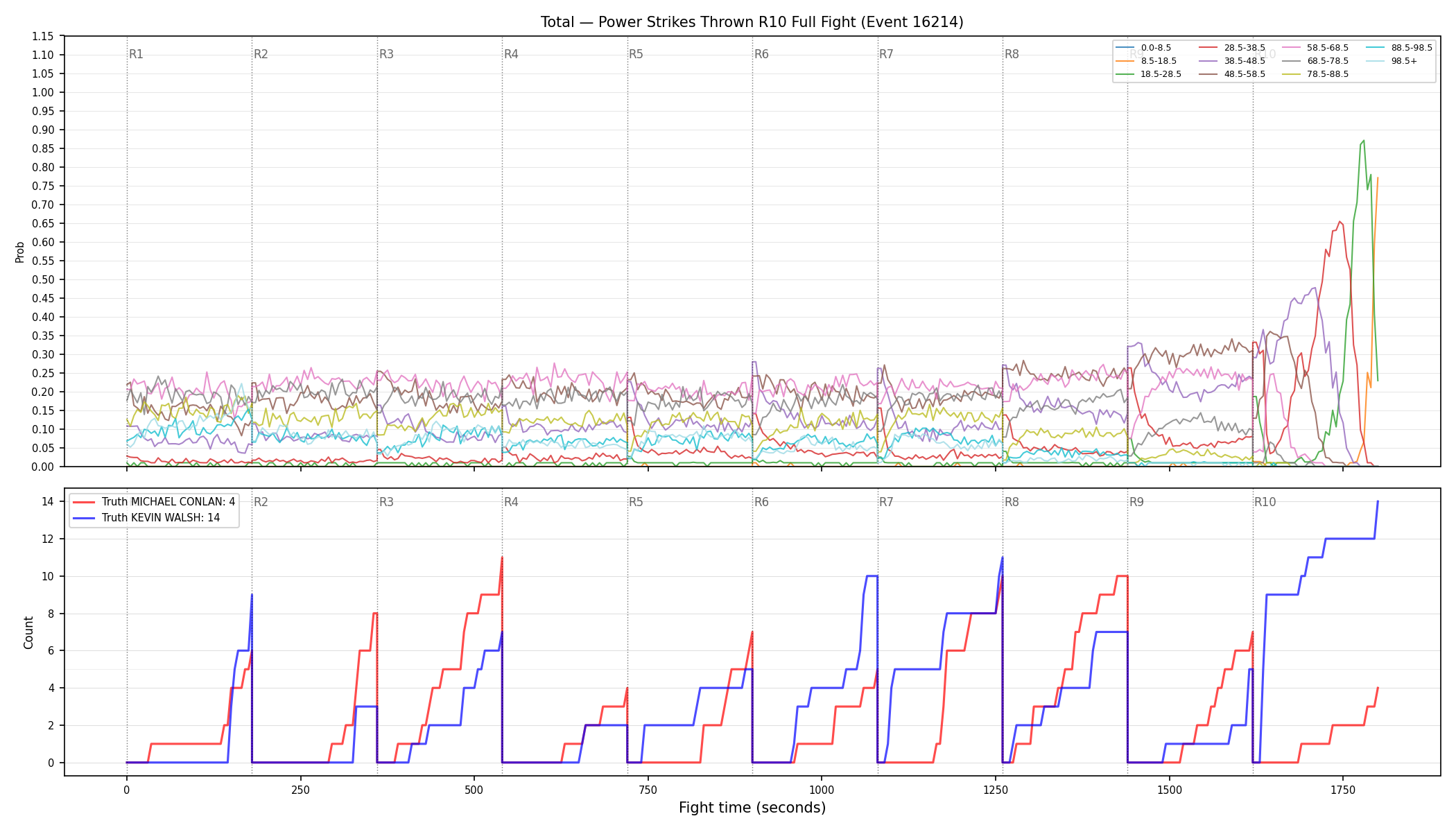The height and width of the screenshot is (832, 1456).
Task: Select legend entry '38.5-48.5'
Action: (1232, 61)
